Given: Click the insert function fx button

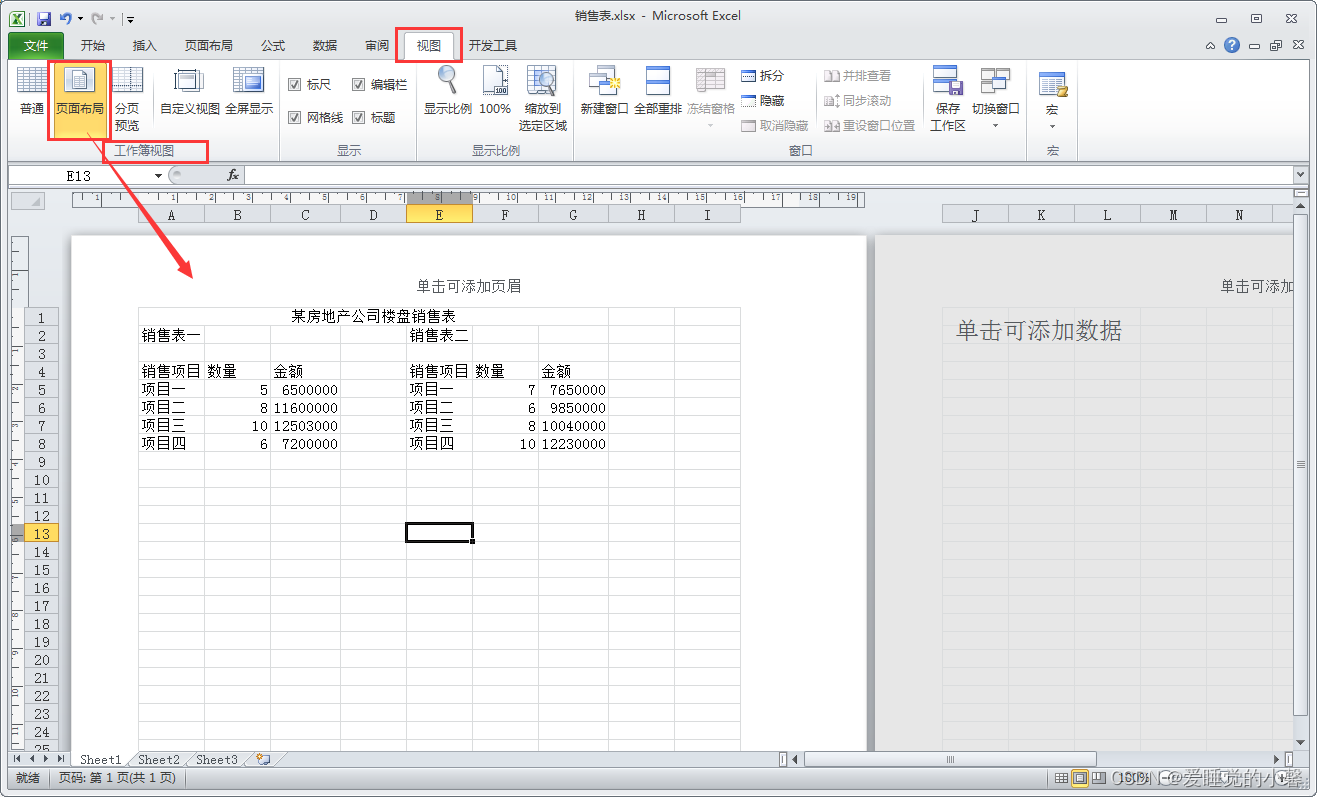Looking at the screenshot, I should tap(232, 175).
